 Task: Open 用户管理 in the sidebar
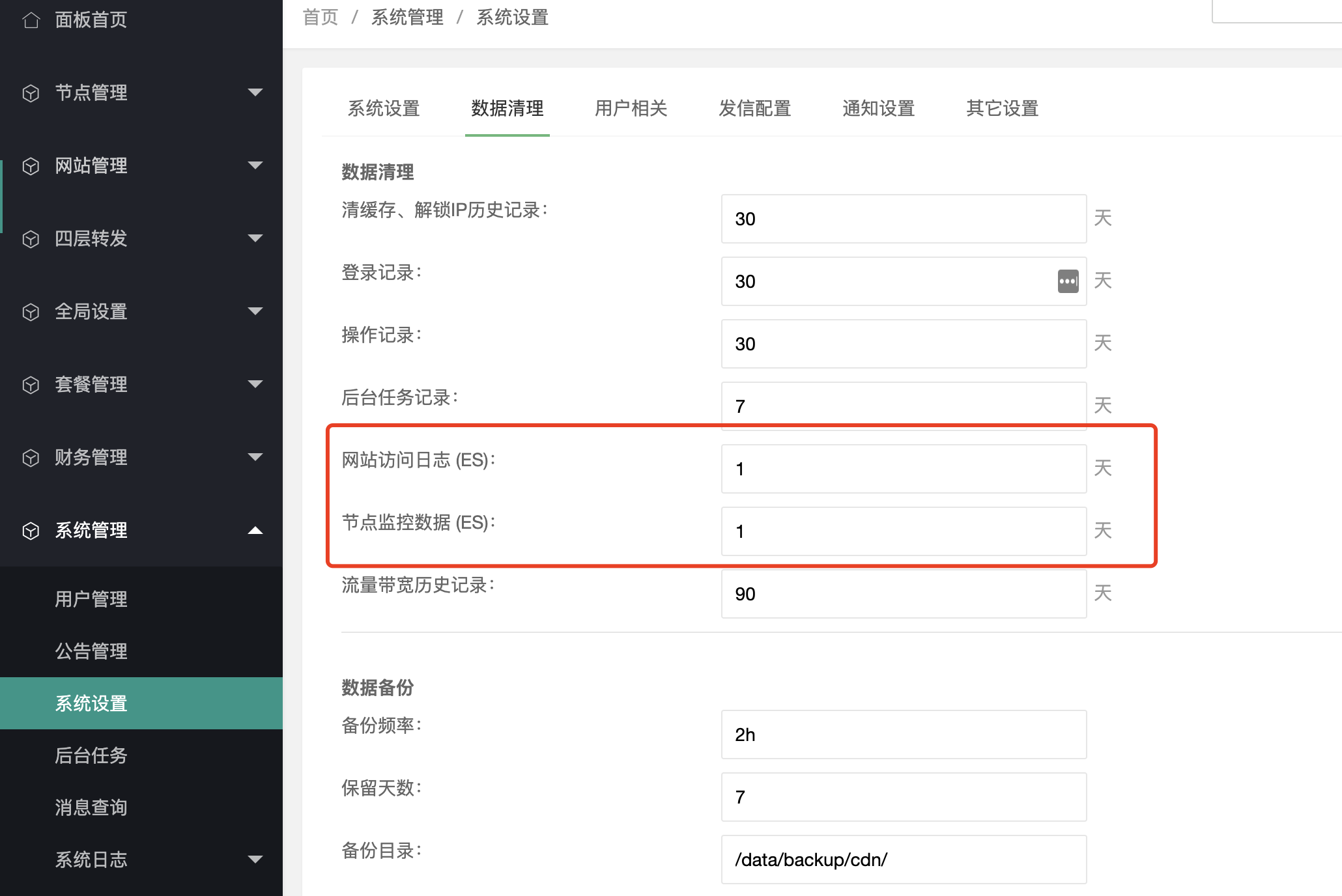tap(91, 599)
